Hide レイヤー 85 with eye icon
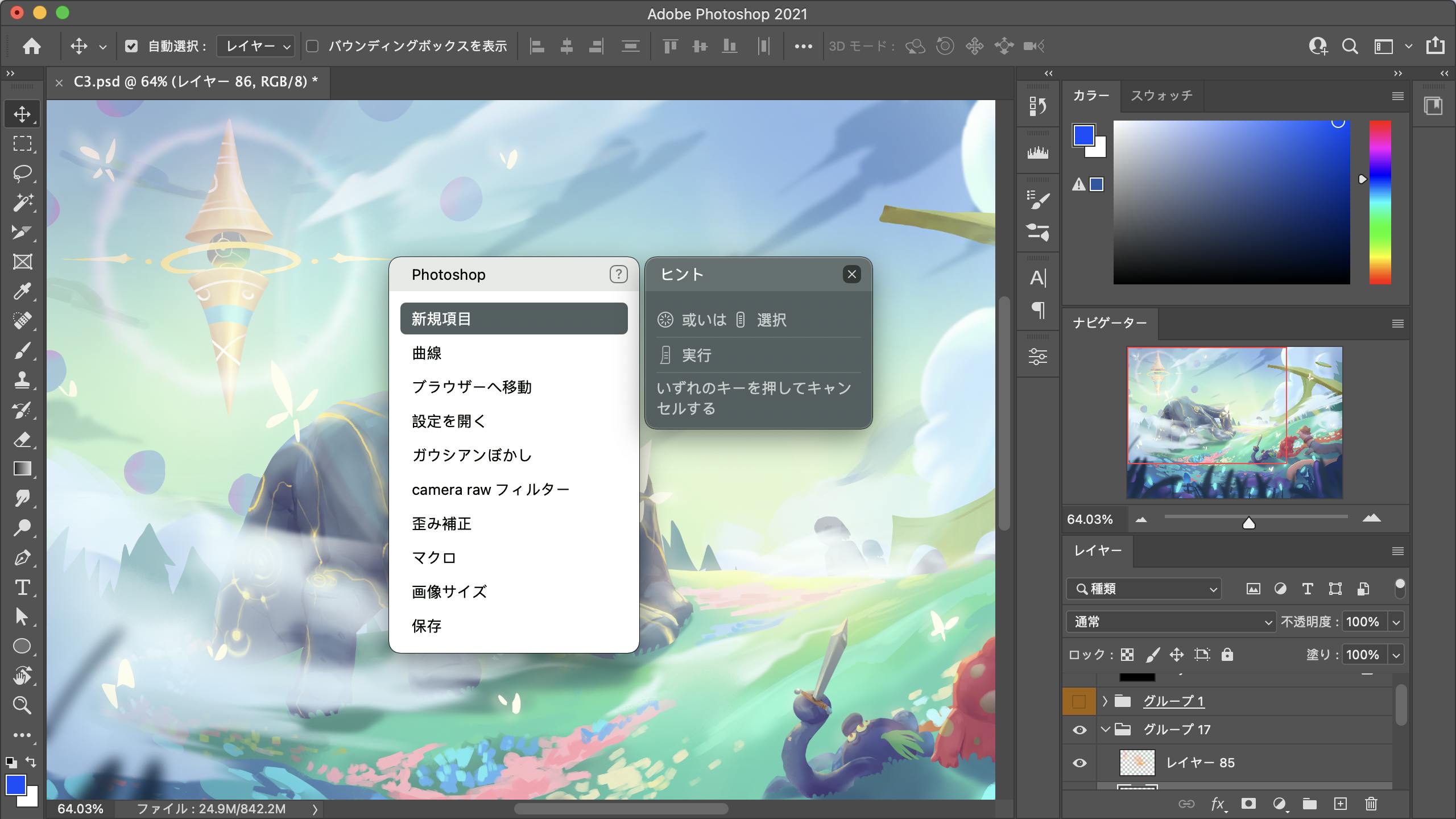This screenshot has width=1456, height=819. click(x=1079, y=763)
